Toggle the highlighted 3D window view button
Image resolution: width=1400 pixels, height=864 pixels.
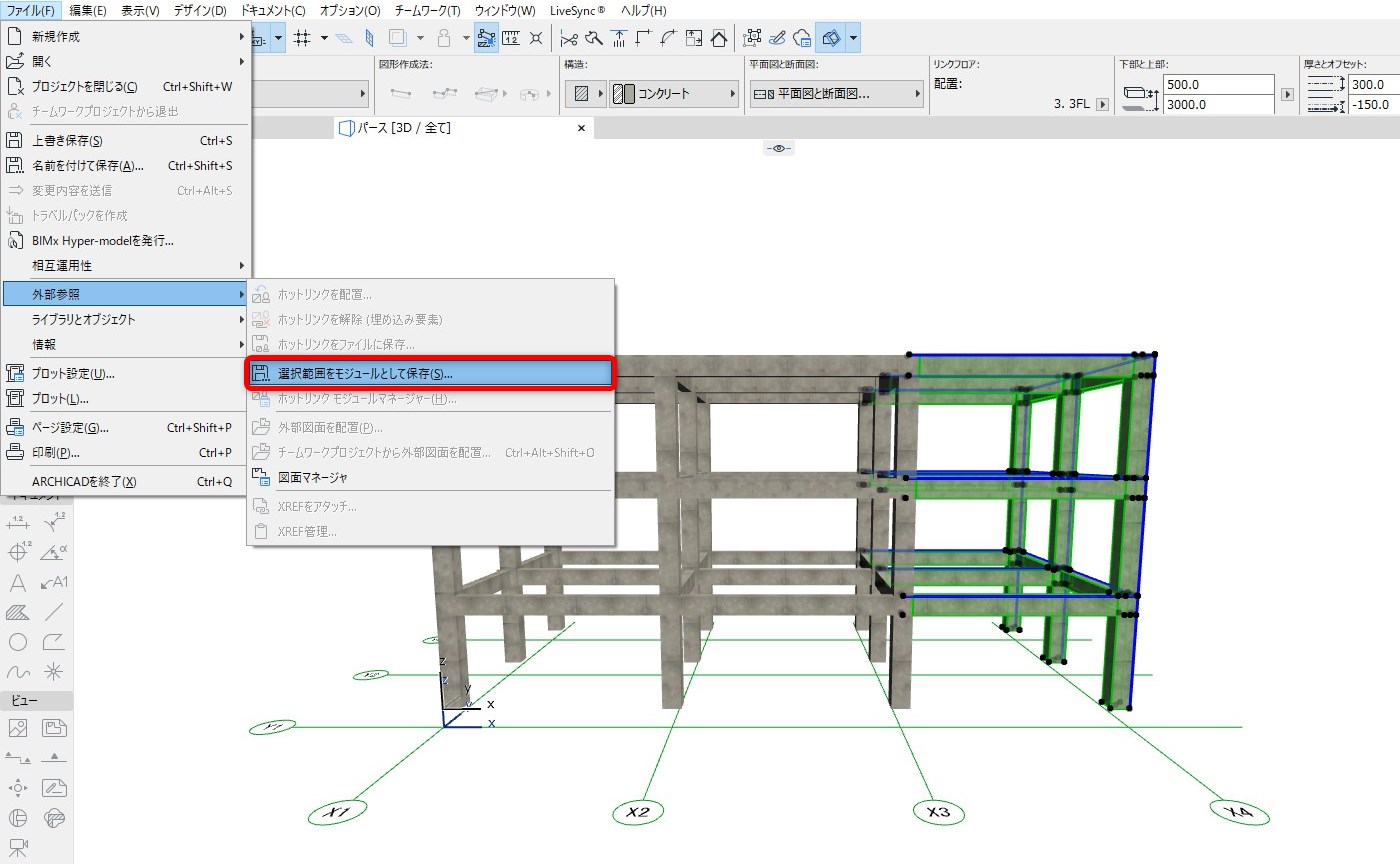pos(830,38)
